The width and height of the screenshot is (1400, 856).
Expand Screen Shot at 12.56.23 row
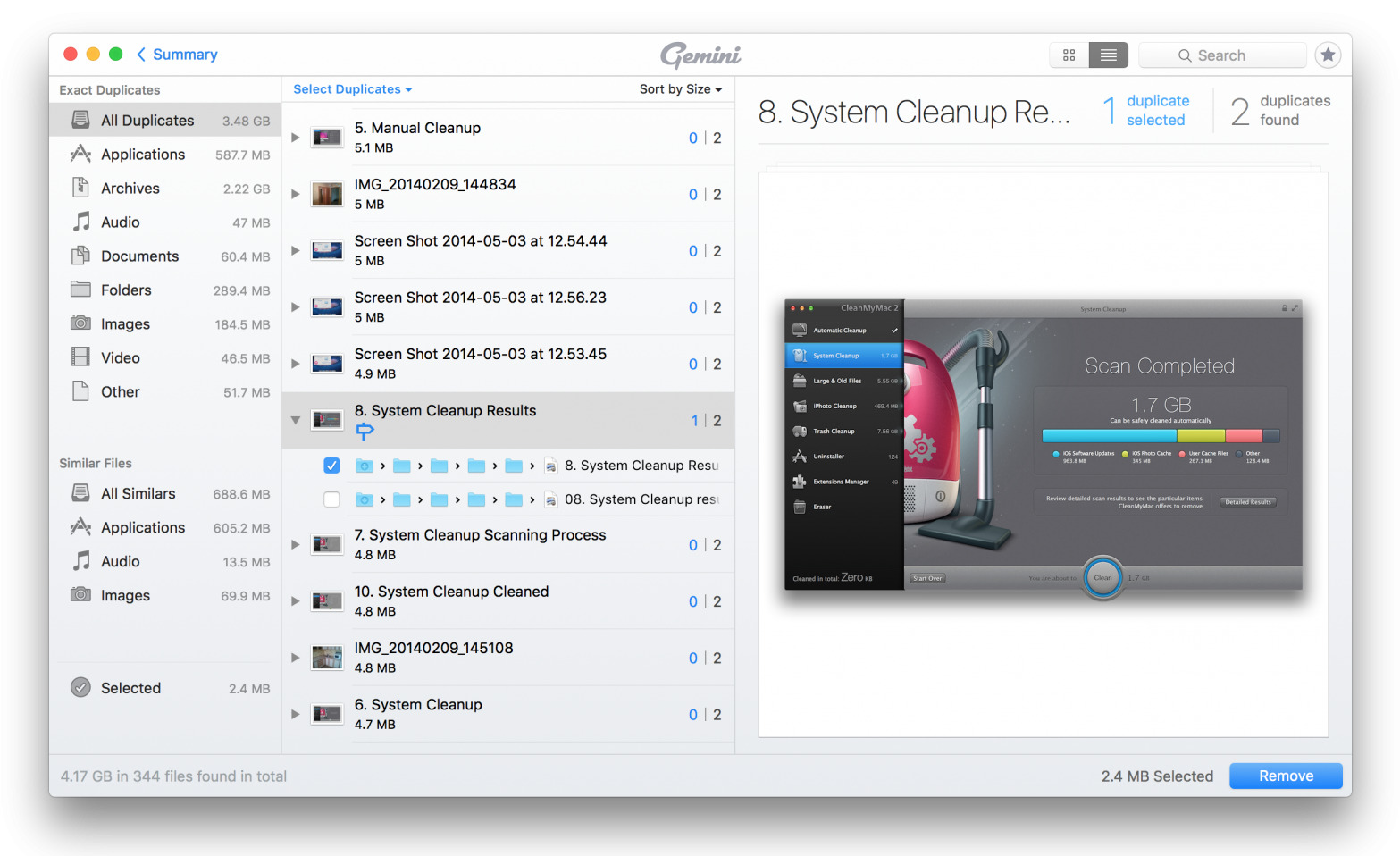pyautogui.click(x=296, y=307)
